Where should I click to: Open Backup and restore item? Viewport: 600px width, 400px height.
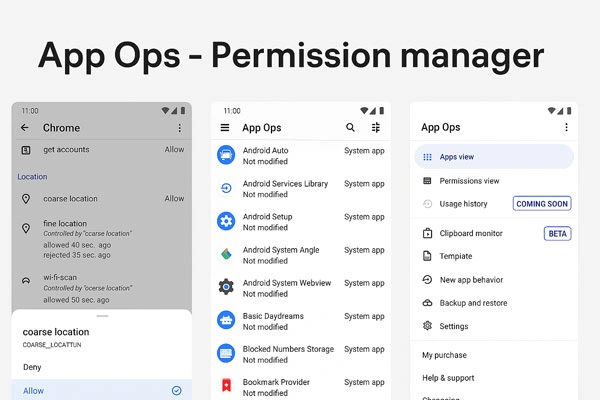pos(494,303)
